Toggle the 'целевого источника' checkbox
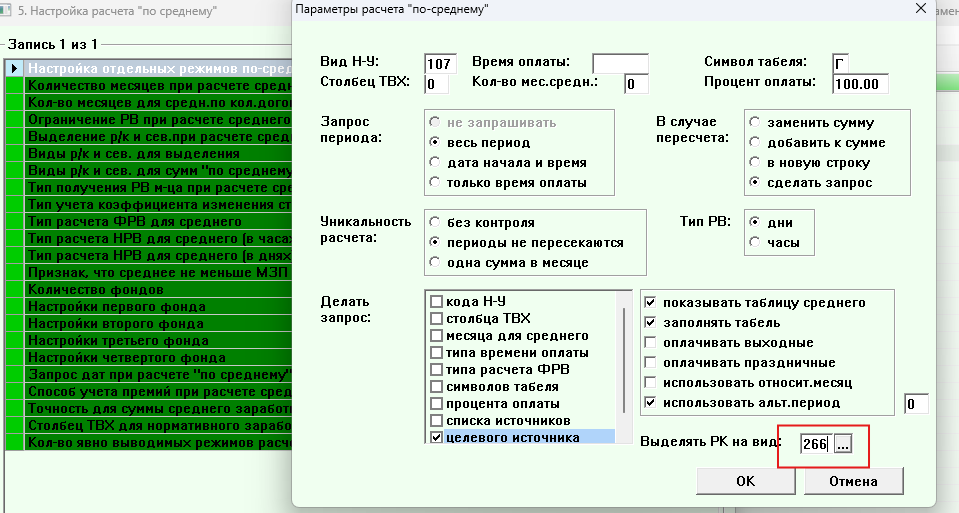959x513 pixels. 436,438
